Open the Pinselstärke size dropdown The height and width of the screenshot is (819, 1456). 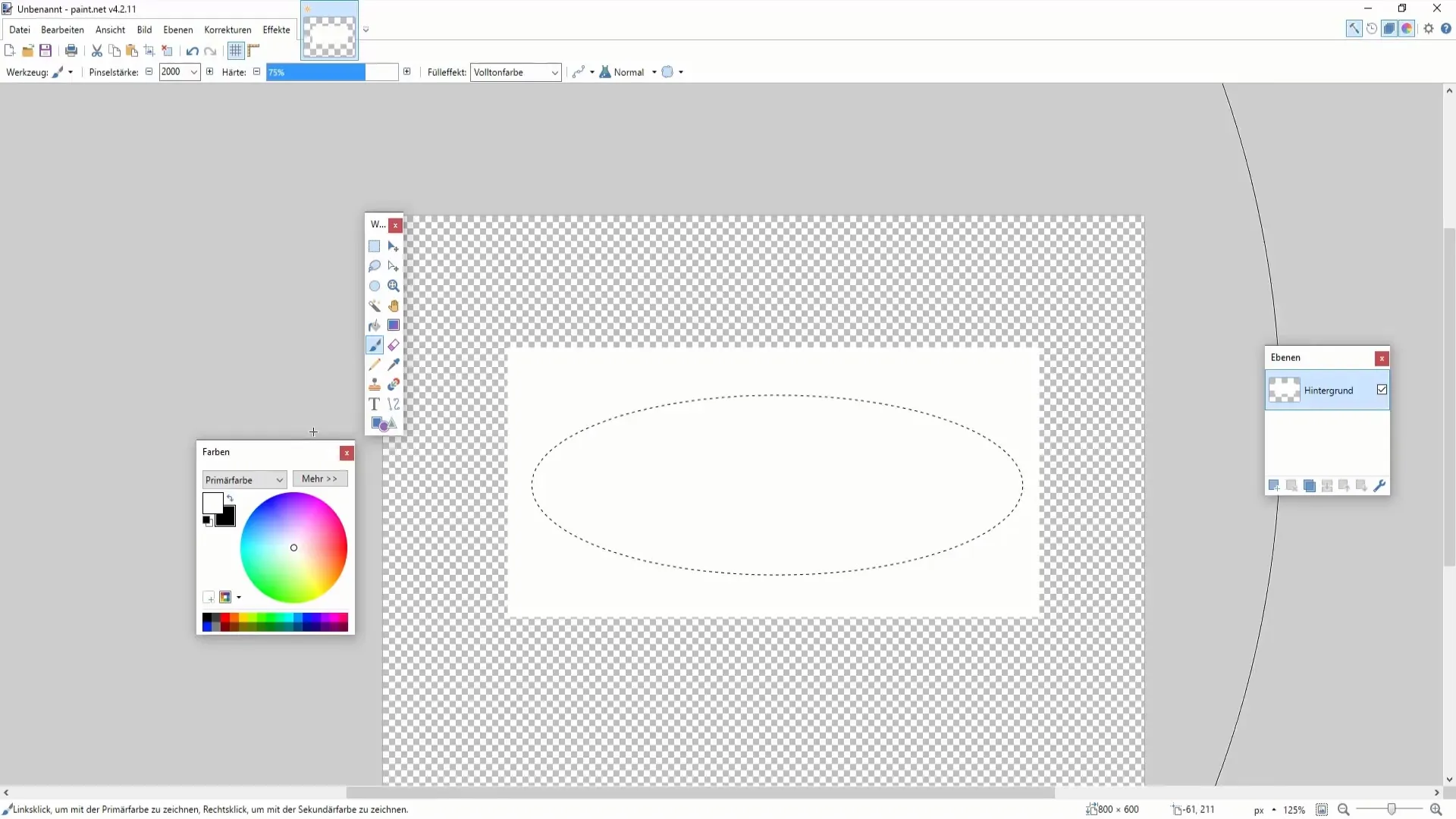(x=194, y=72)
